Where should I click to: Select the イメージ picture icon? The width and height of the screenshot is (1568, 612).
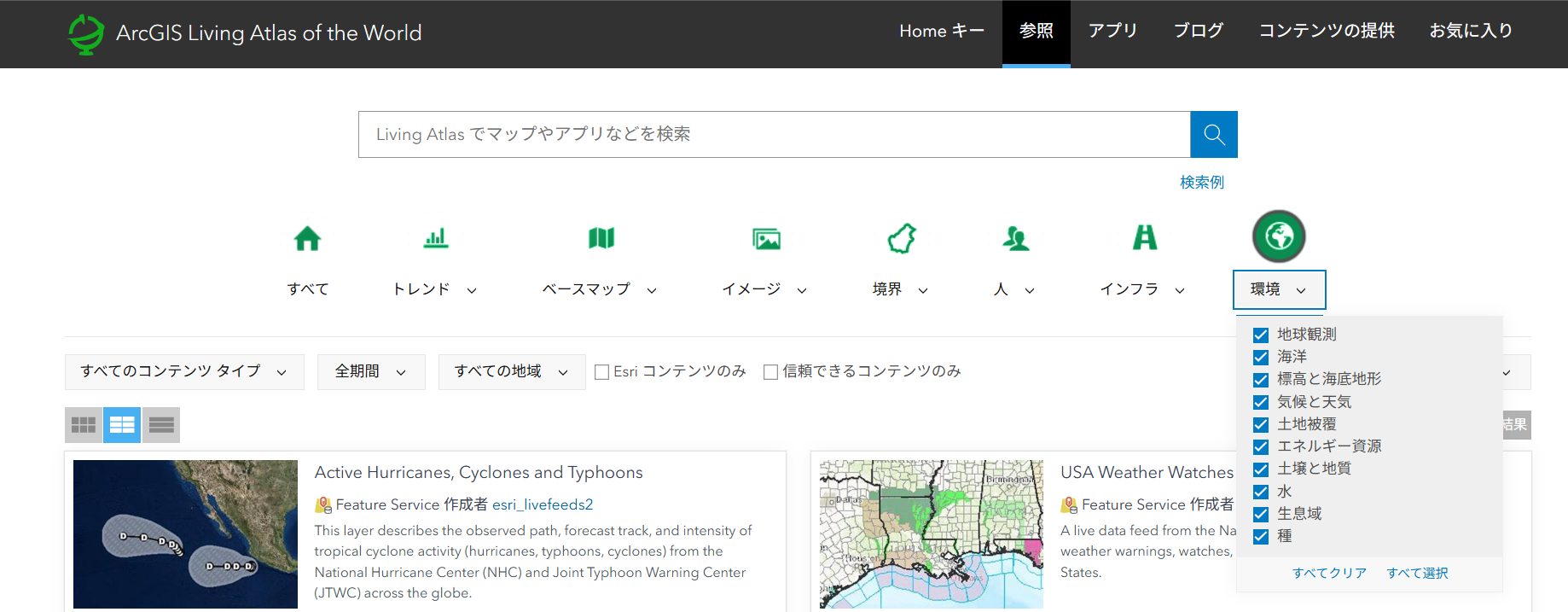(x=766, y=239)
